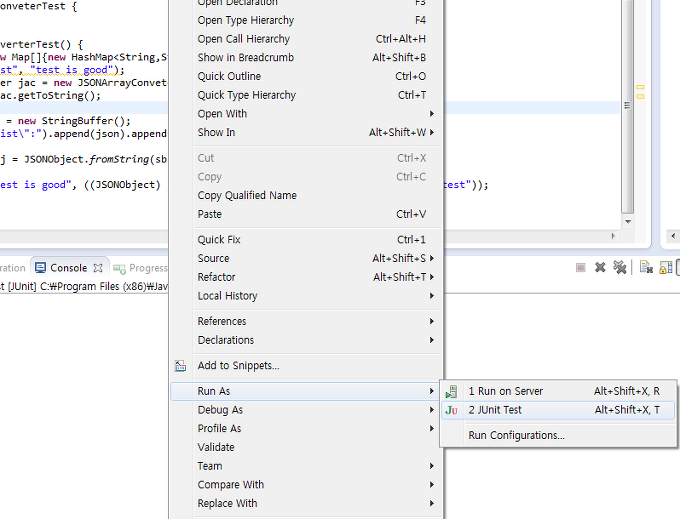Click the editor horizontal scroll right arrow
The width and height of the screenshot is (680, 519).
click(613, 236)
